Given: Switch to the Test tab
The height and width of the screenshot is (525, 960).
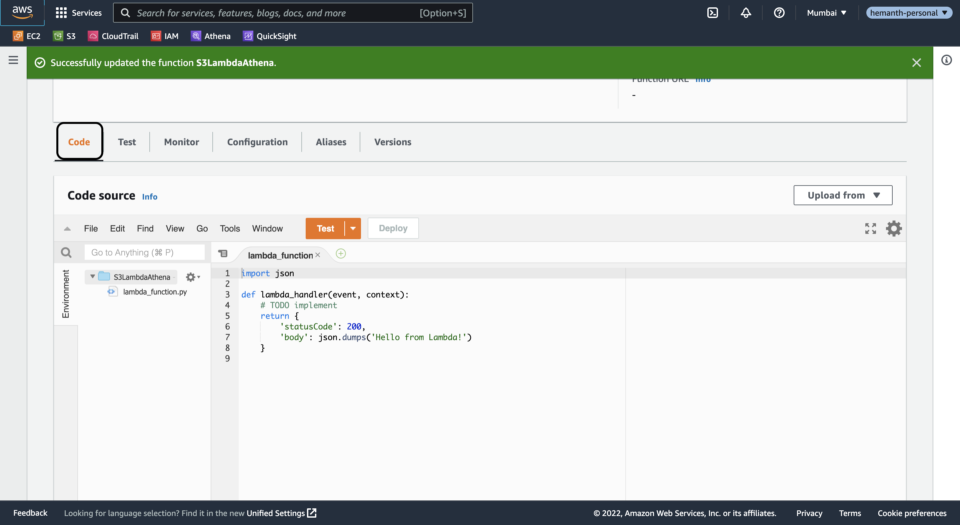Looking at the screenshot, I should (127, 142).
